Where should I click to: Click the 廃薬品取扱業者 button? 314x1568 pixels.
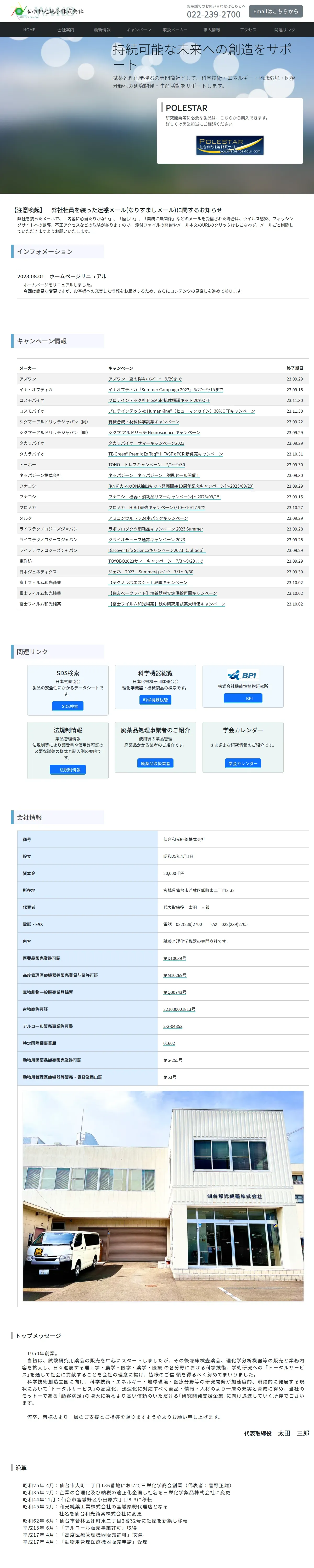[x=155, y=763]
